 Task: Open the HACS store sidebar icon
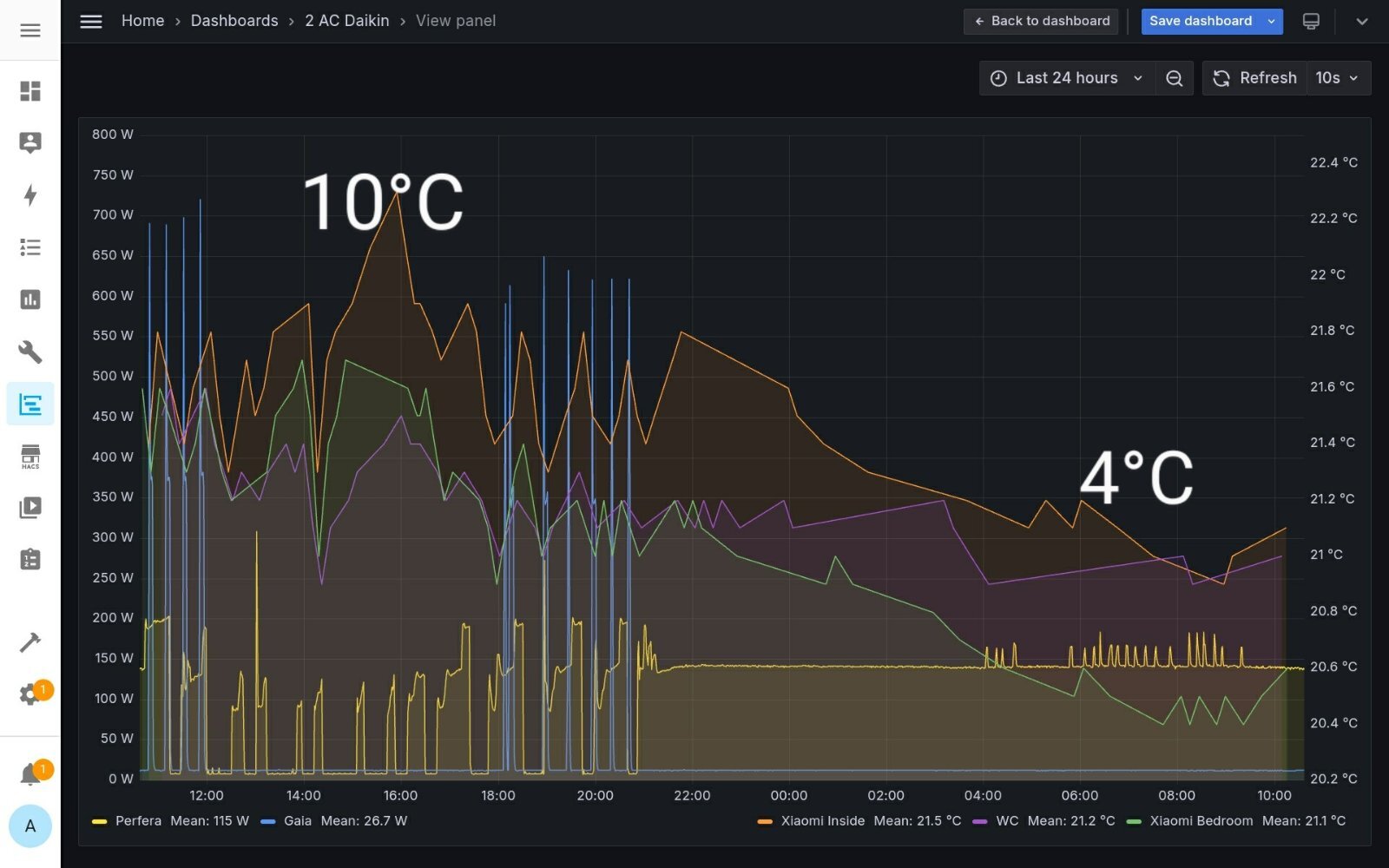coord(30,456)
